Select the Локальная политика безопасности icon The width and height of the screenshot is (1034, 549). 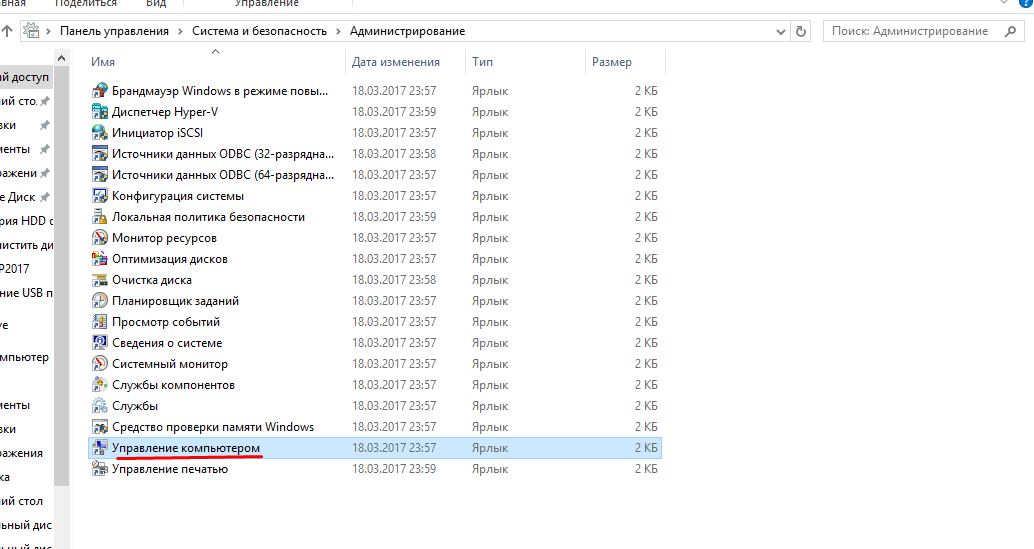[99, 217]
